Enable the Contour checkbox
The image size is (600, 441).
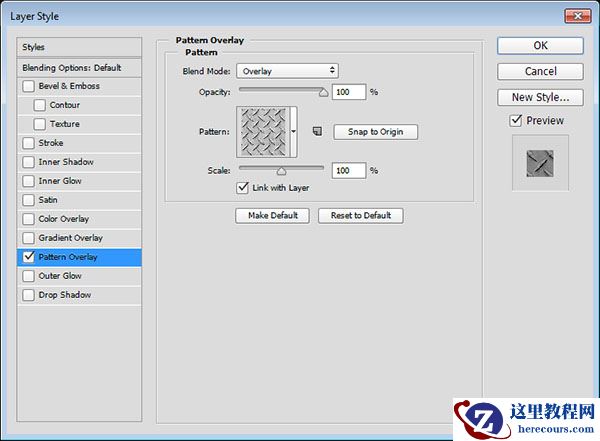coord(39,105)
